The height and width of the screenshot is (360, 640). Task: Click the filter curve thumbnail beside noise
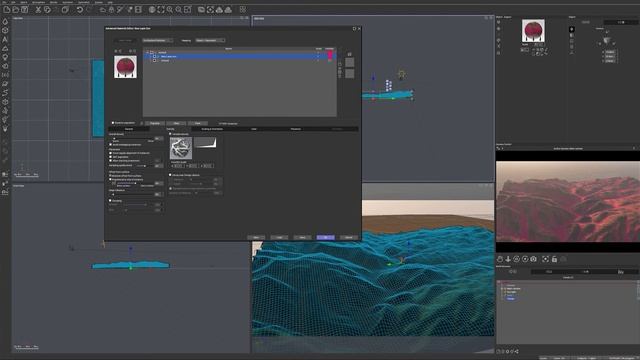tap(205, 142)
